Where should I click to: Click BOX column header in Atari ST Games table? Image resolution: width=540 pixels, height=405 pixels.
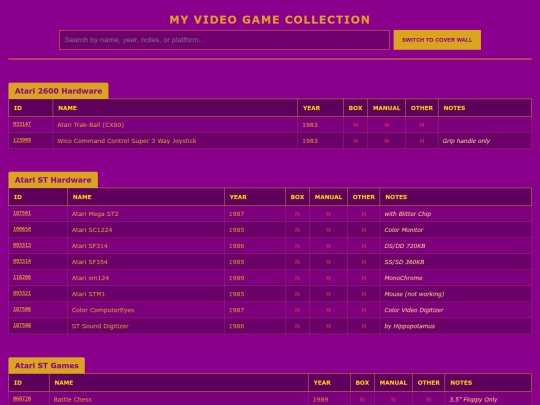pyautogui.click(x=362, y=383)
